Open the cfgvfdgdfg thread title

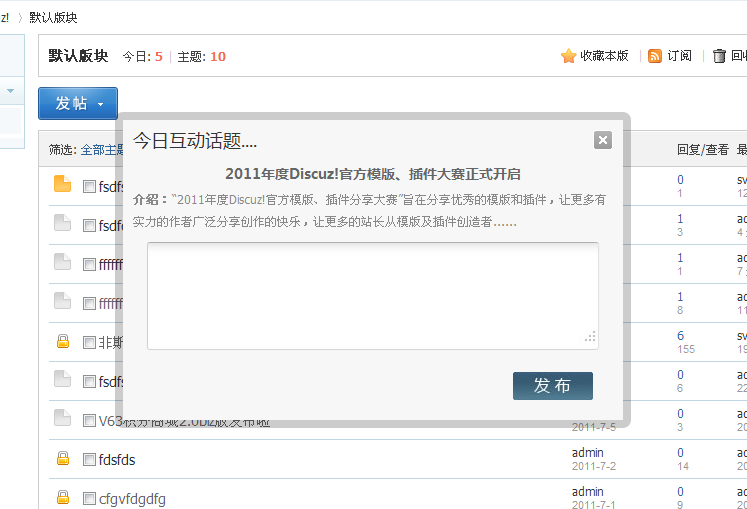[132, 499]
